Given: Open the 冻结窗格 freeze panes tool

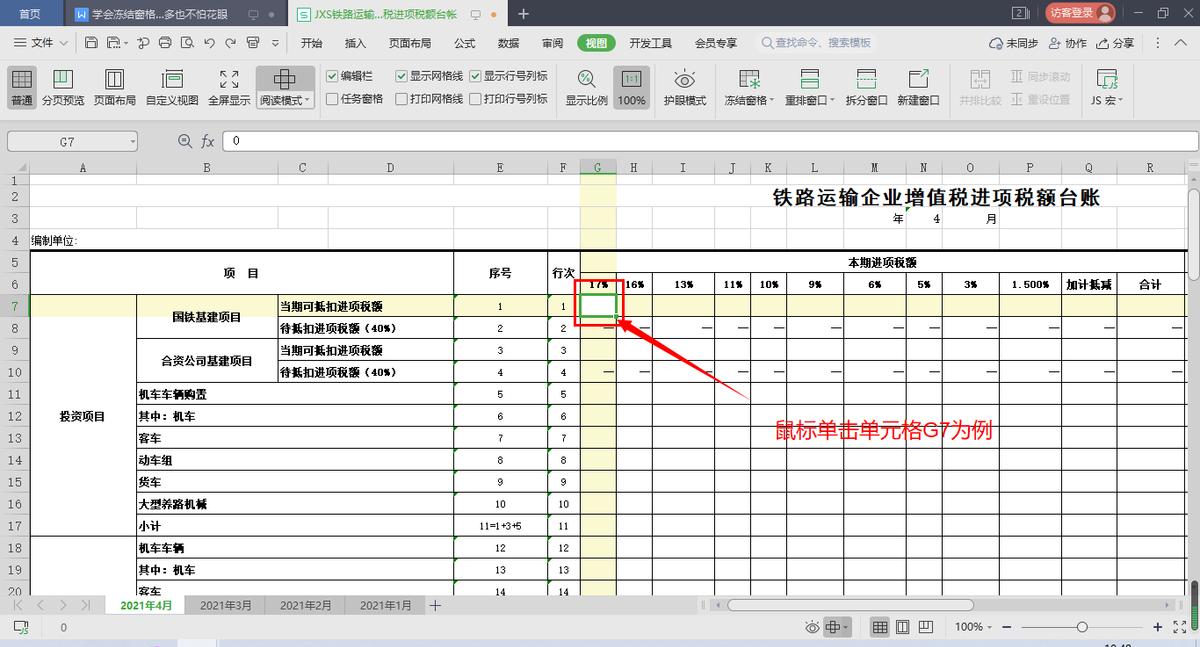Looking at the screenshot, I should point(748,85).
